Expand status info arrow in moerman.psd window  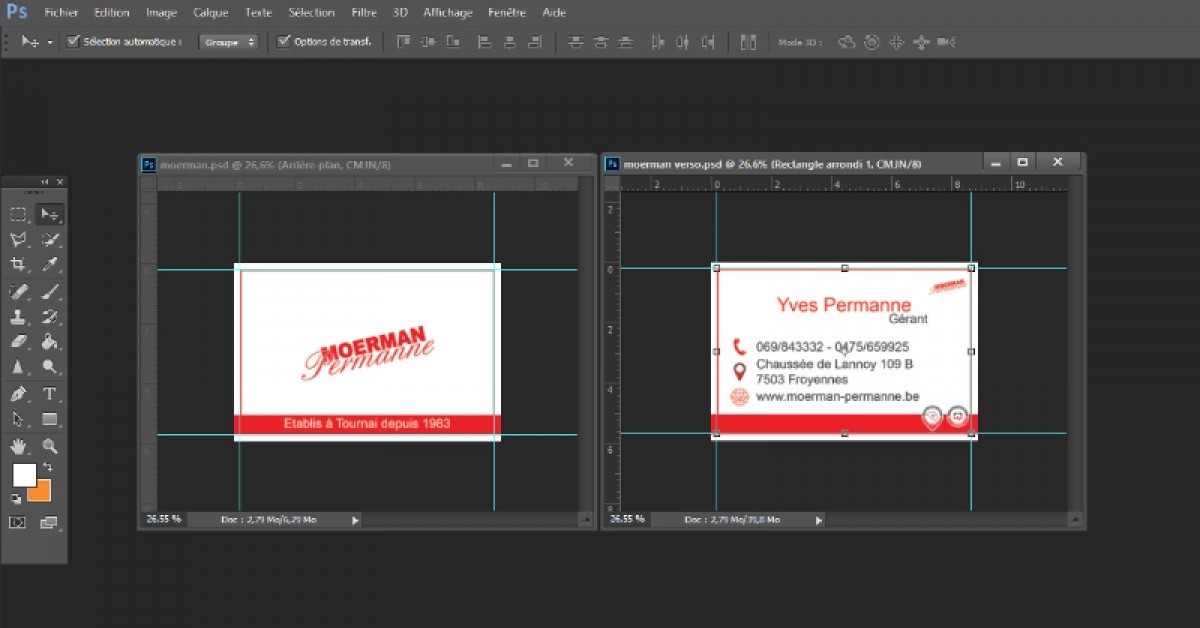[355, 520]
